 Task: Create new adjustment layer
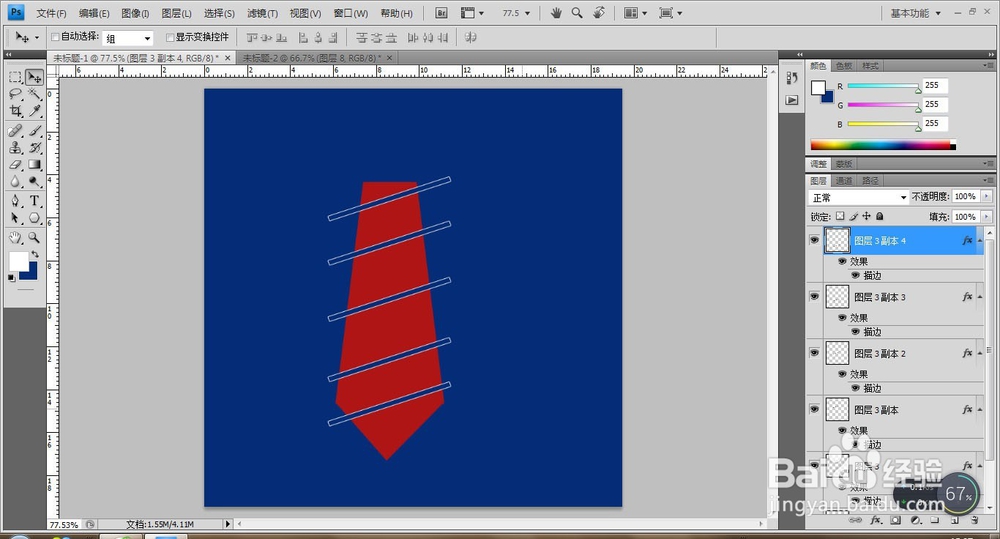pyautogui.click(x=916, y=521)
